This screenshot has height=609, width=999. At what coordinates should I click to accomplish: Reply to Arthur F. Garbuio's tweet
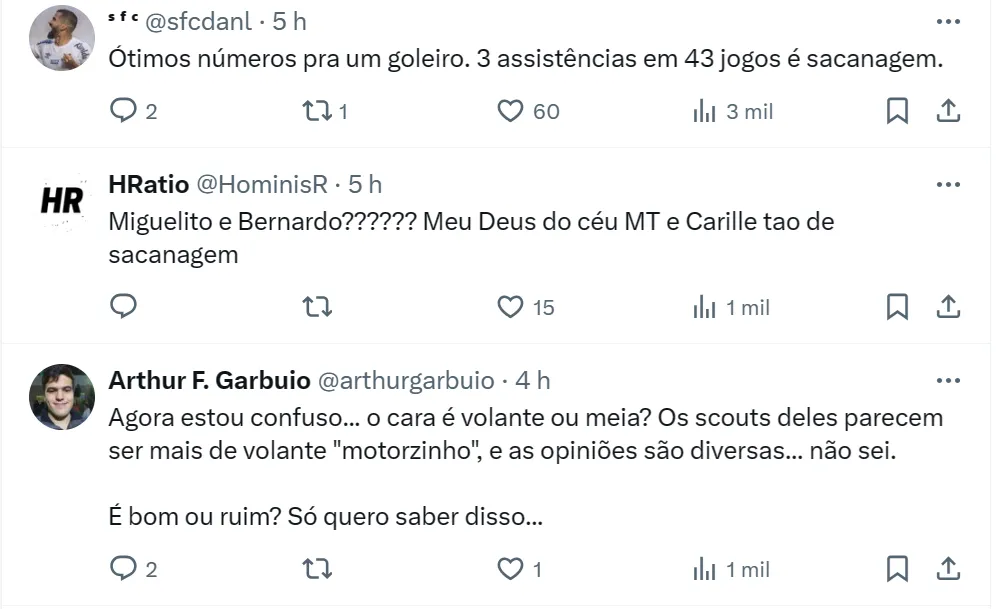pos(123,569)
